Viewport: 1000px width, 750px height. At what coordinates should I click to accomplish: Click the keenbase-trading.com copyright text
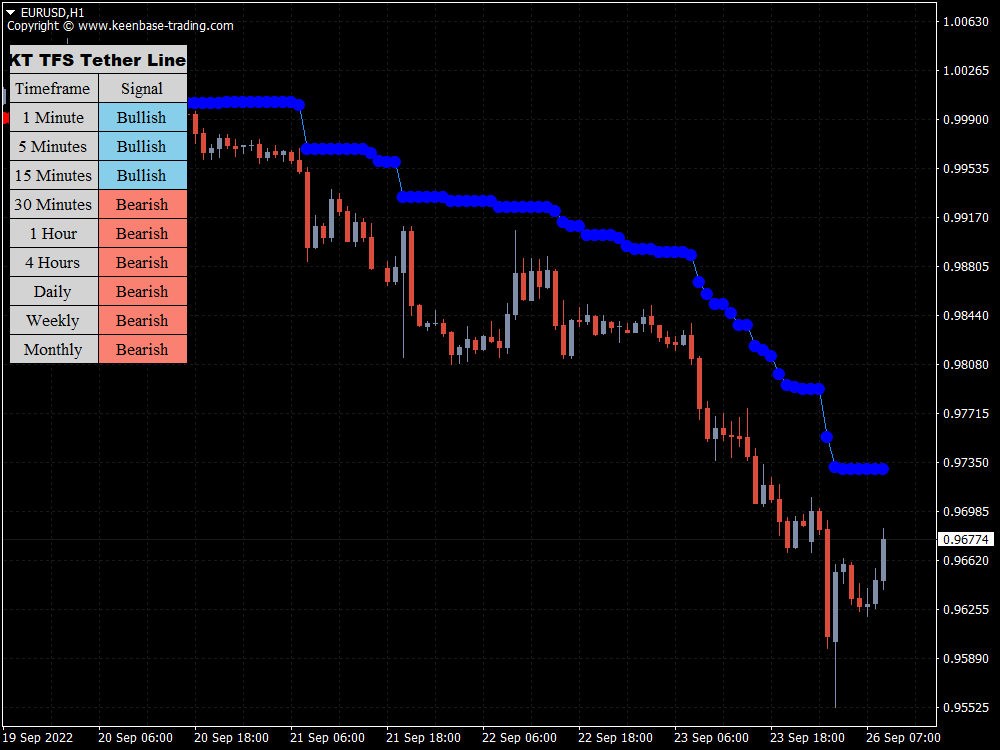tap(121, 26)
